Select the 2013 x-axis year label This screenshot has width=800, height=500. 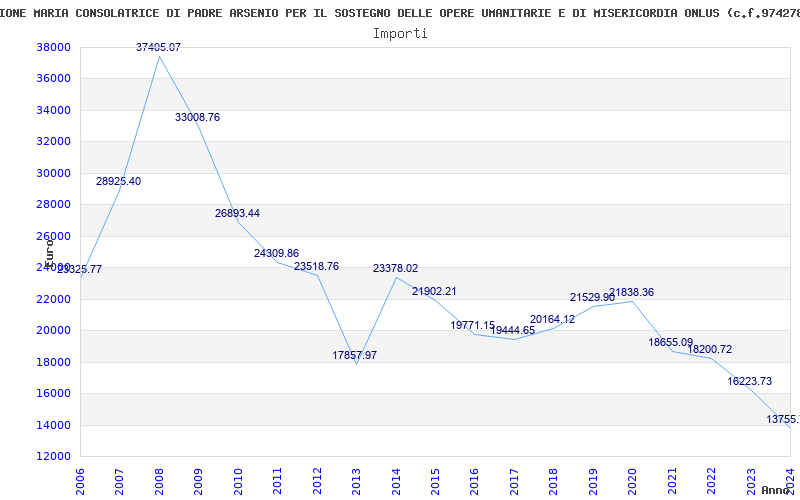(356, 482)
